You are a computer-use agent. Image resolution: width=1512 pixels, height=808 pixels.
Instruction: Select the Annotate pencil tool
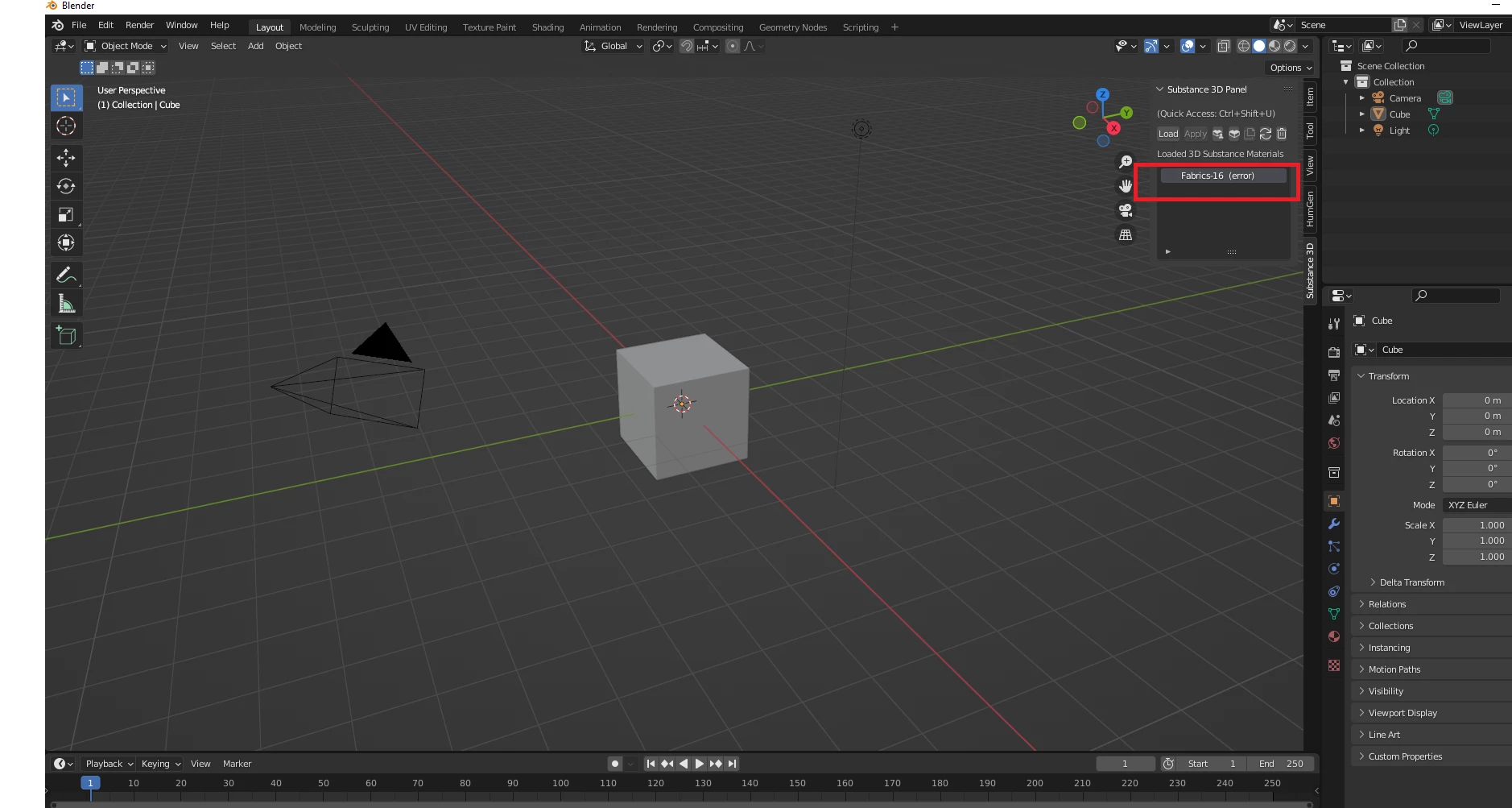tap(66, 275)
